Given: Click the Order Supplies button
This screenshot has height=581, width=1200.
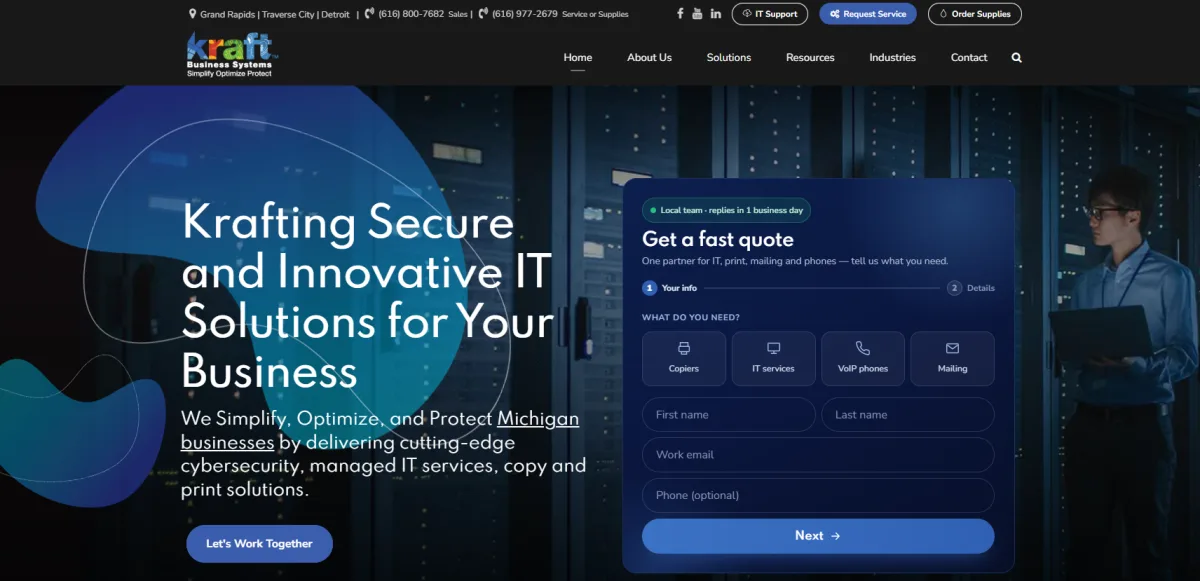Looking at the screenshot, I should pos(975,14).
